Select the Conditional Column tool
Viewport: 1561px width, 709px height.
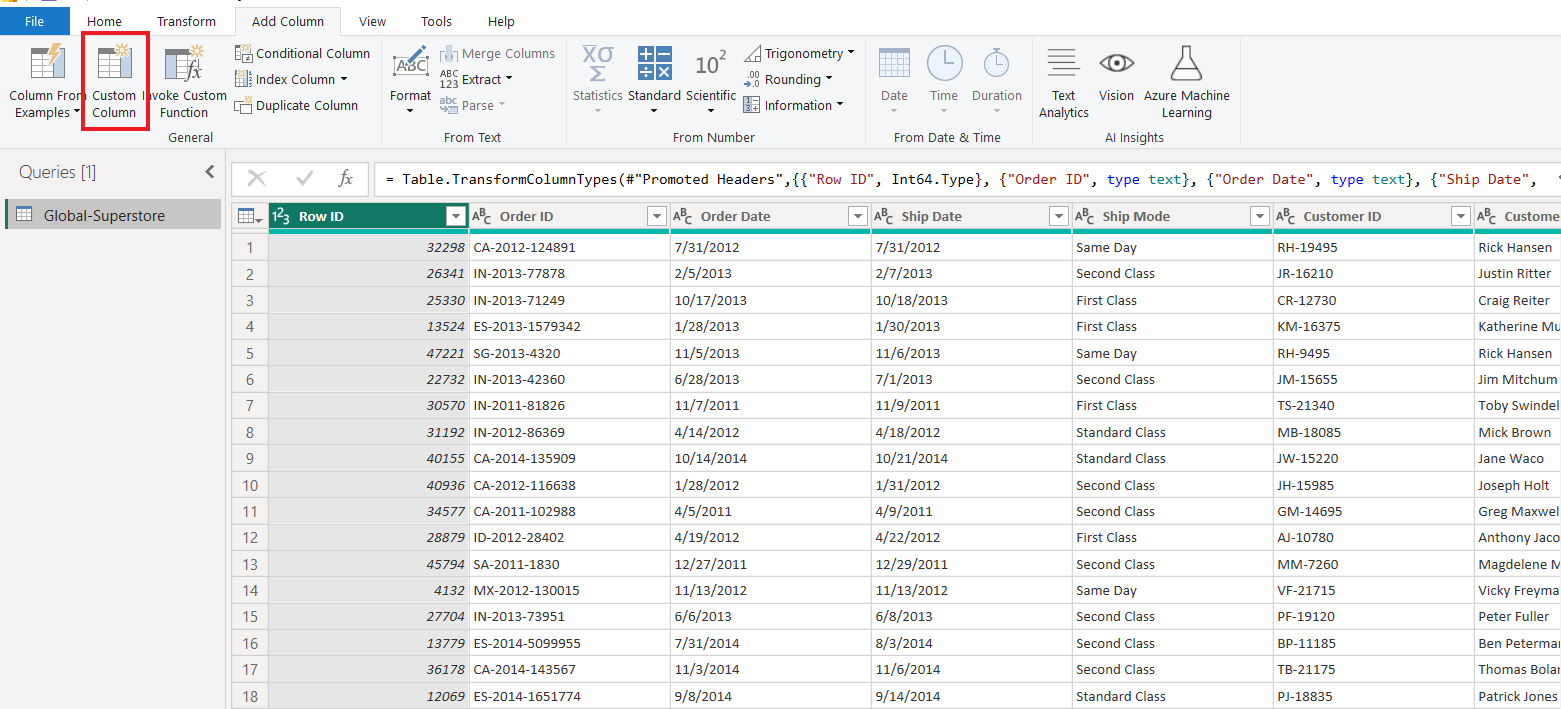pos(302,53)
